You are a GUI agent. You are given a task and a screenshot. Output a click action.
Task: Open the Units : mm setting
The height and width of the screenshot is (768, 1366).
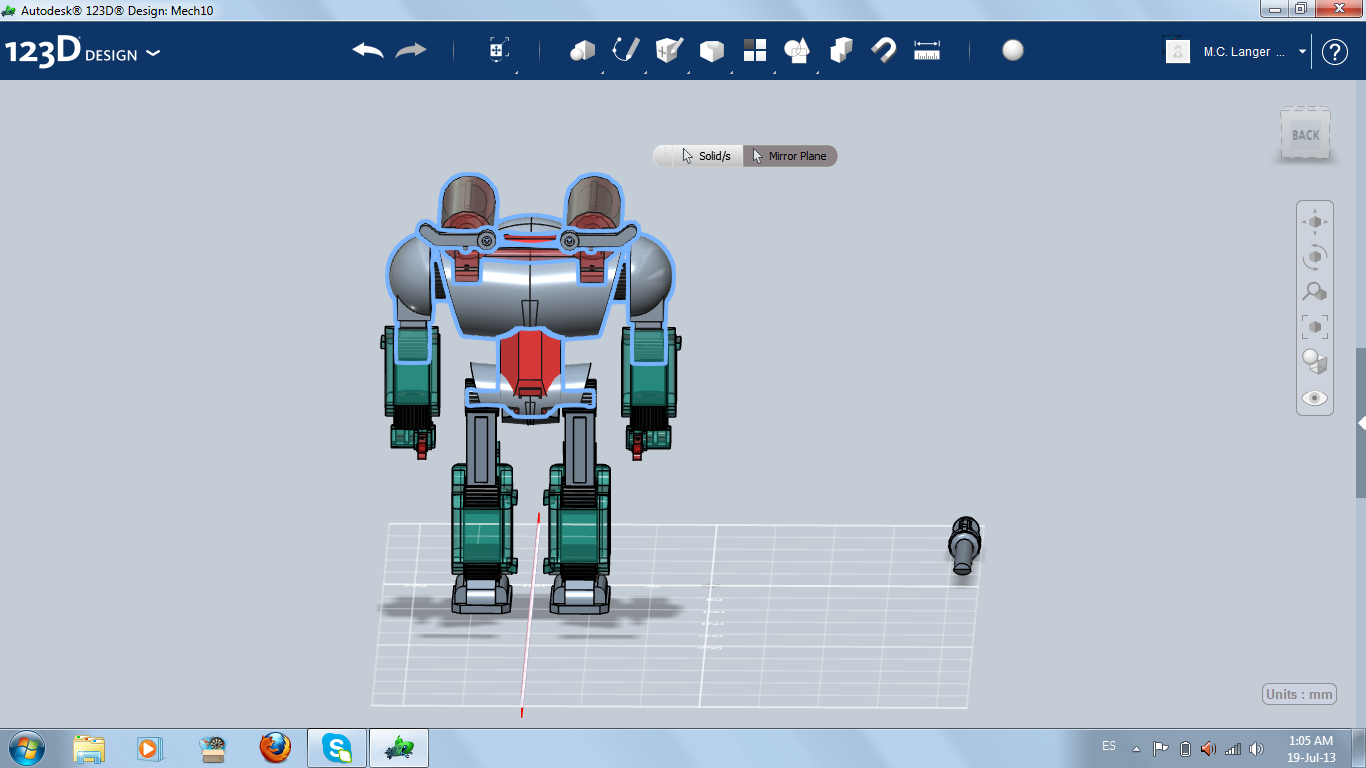(x=1300, y=695)
